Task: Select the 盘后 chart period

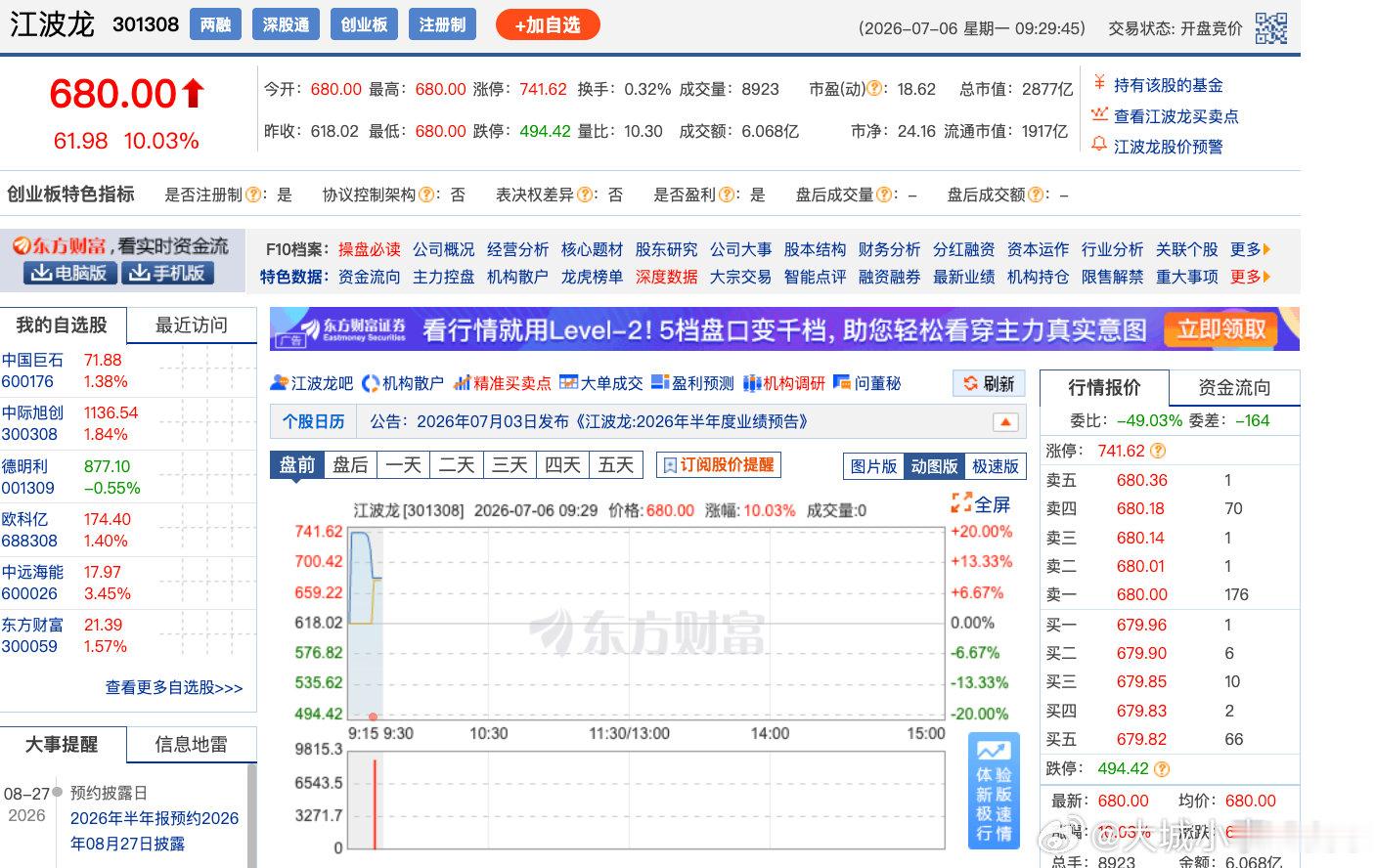Action: pyautogui.click(x=350, y=465)
